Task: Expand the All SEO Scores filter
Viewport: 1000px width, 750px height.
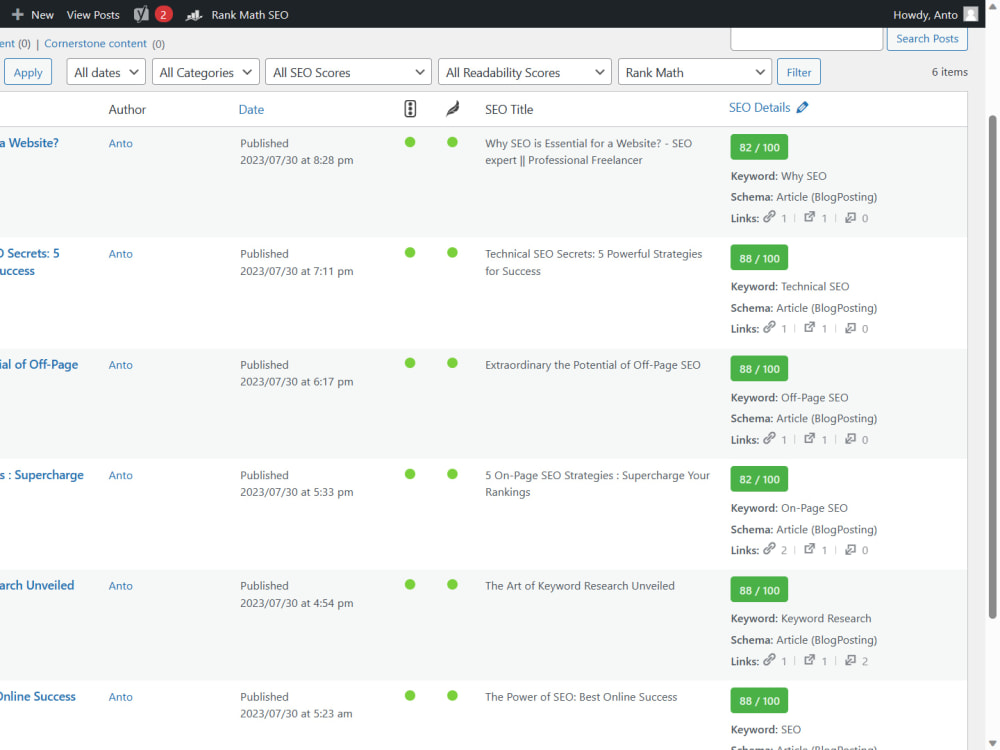Action: [348, 72]
